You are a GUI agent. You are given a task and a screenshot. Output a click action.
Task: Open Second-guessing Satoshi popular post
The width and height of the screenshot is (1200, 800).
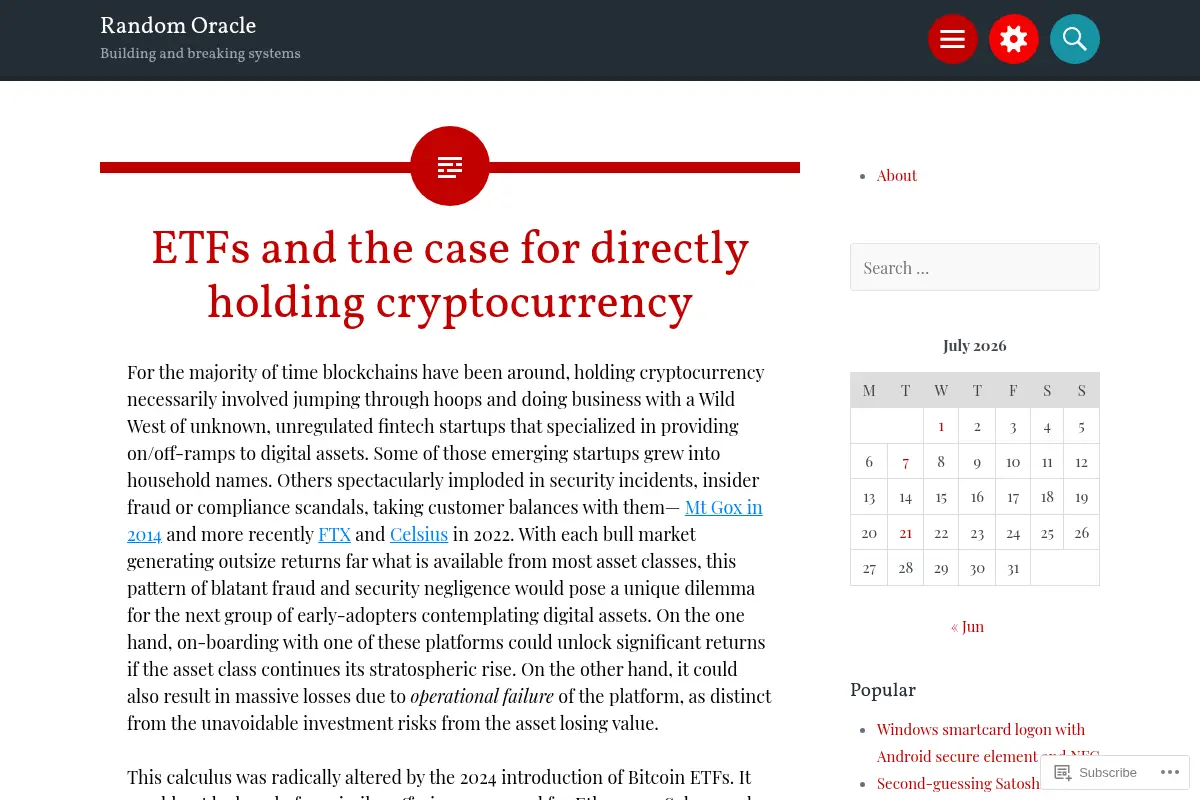pos(958,784)
